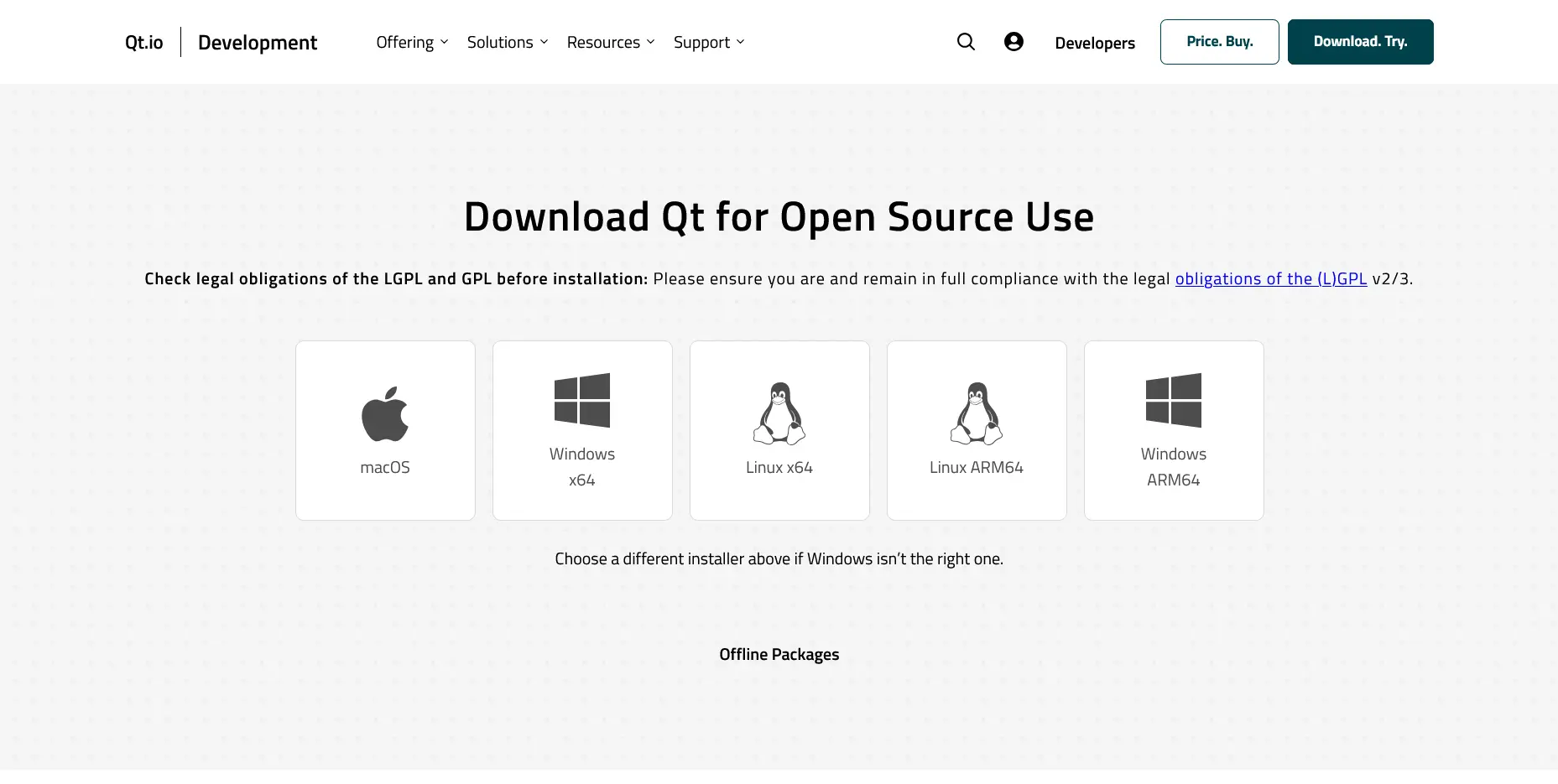Screen dimensions: 1558x784
Task: Select the Linux ARM64 installer card
Action: [977, 430]
